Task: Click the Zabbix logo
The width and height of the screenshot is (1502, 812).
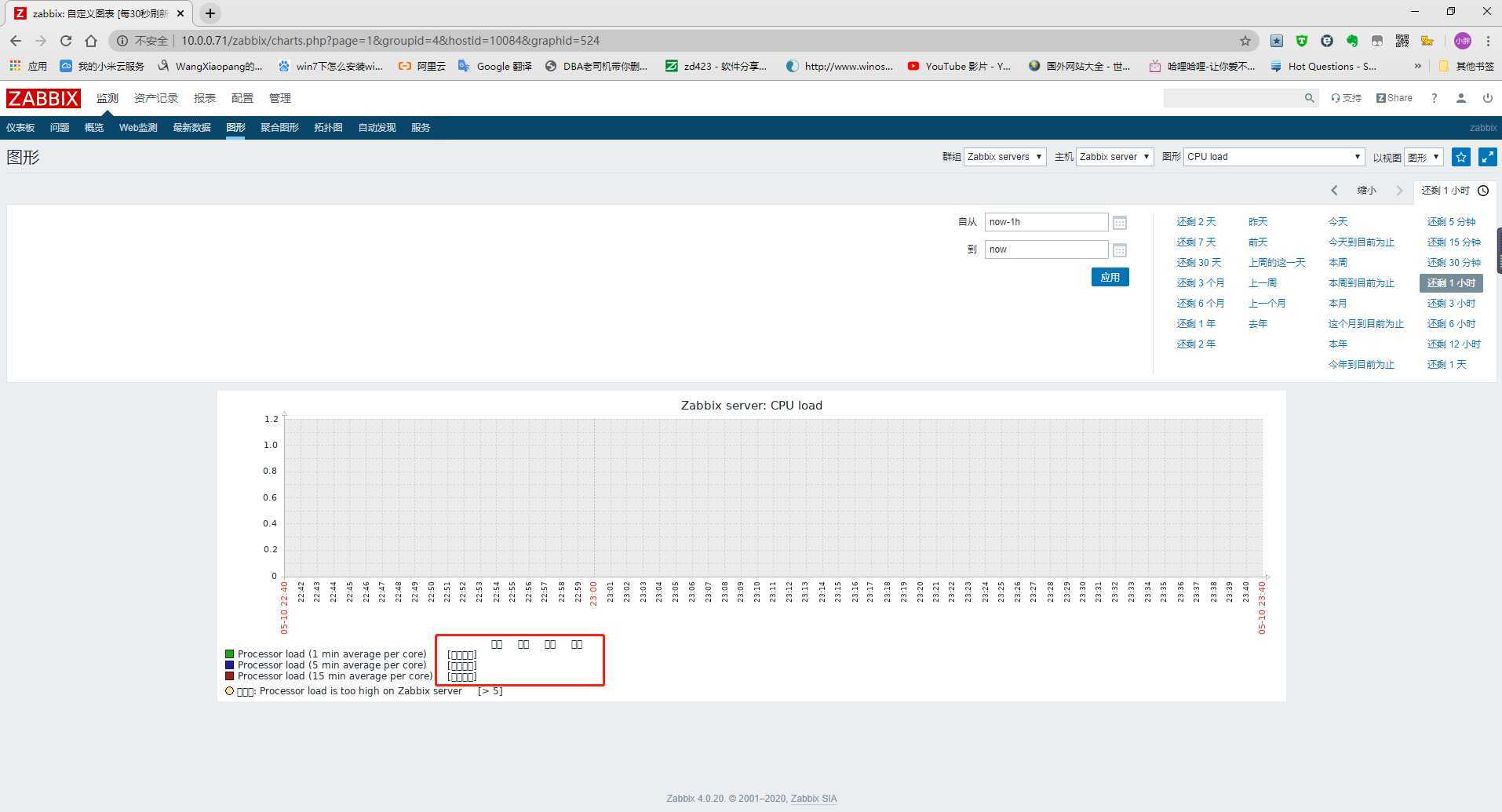Action: 43,98
